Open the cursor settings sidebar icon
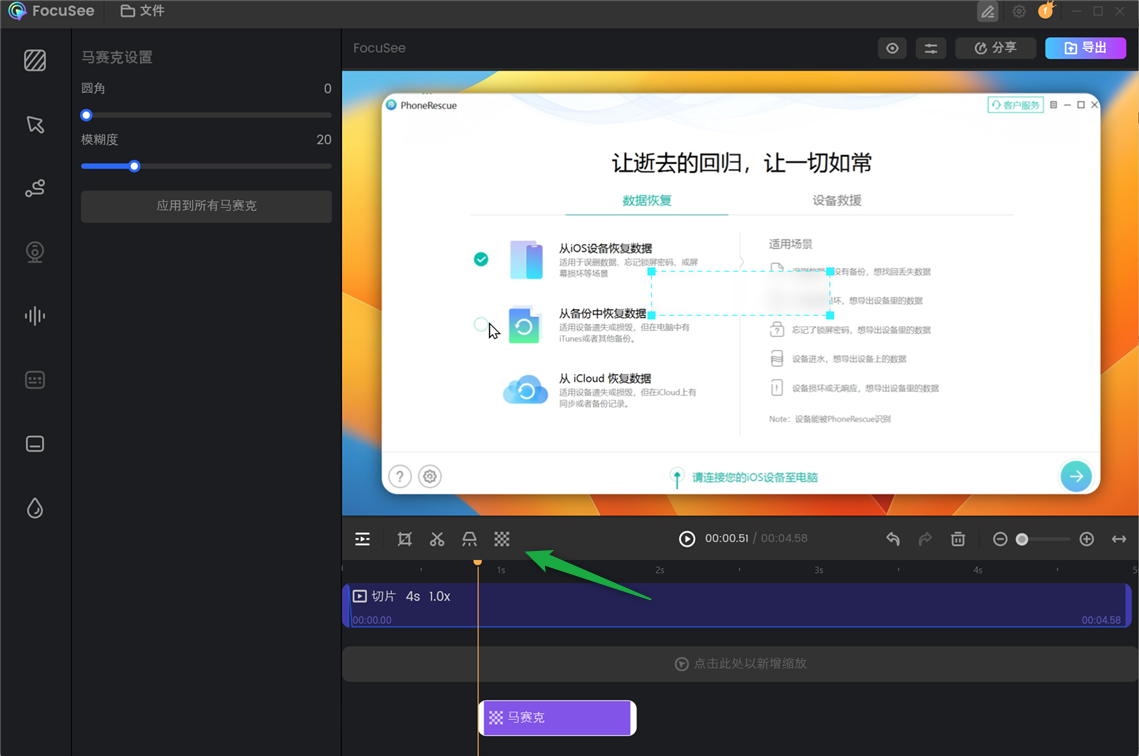Screen dimensions: 1139x756 click(35, 124)
